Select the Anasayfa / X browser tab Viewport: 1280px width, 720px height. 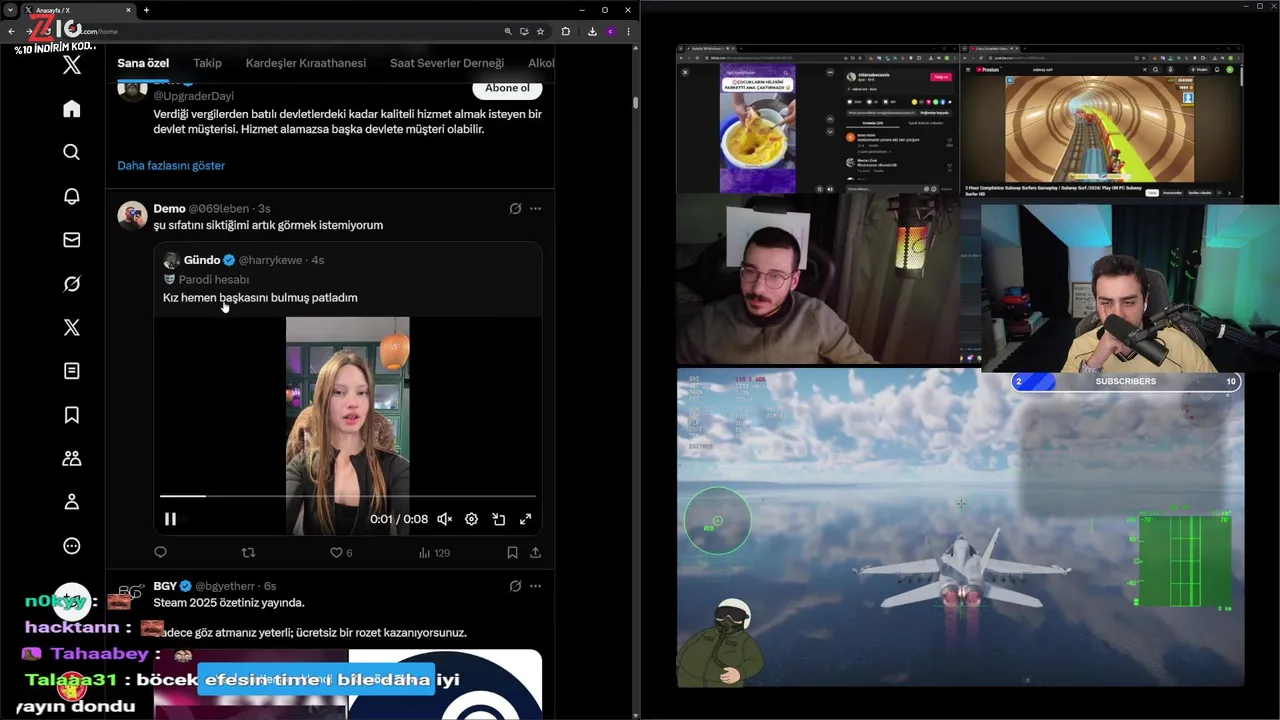click(x=78, y=10)
